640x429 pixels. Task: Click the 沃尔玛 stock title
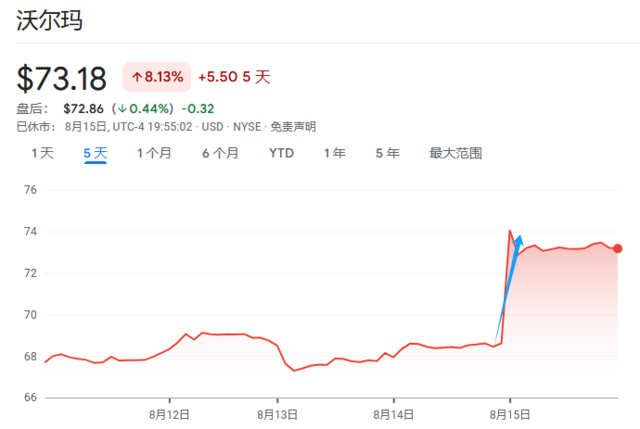point(49,20)
